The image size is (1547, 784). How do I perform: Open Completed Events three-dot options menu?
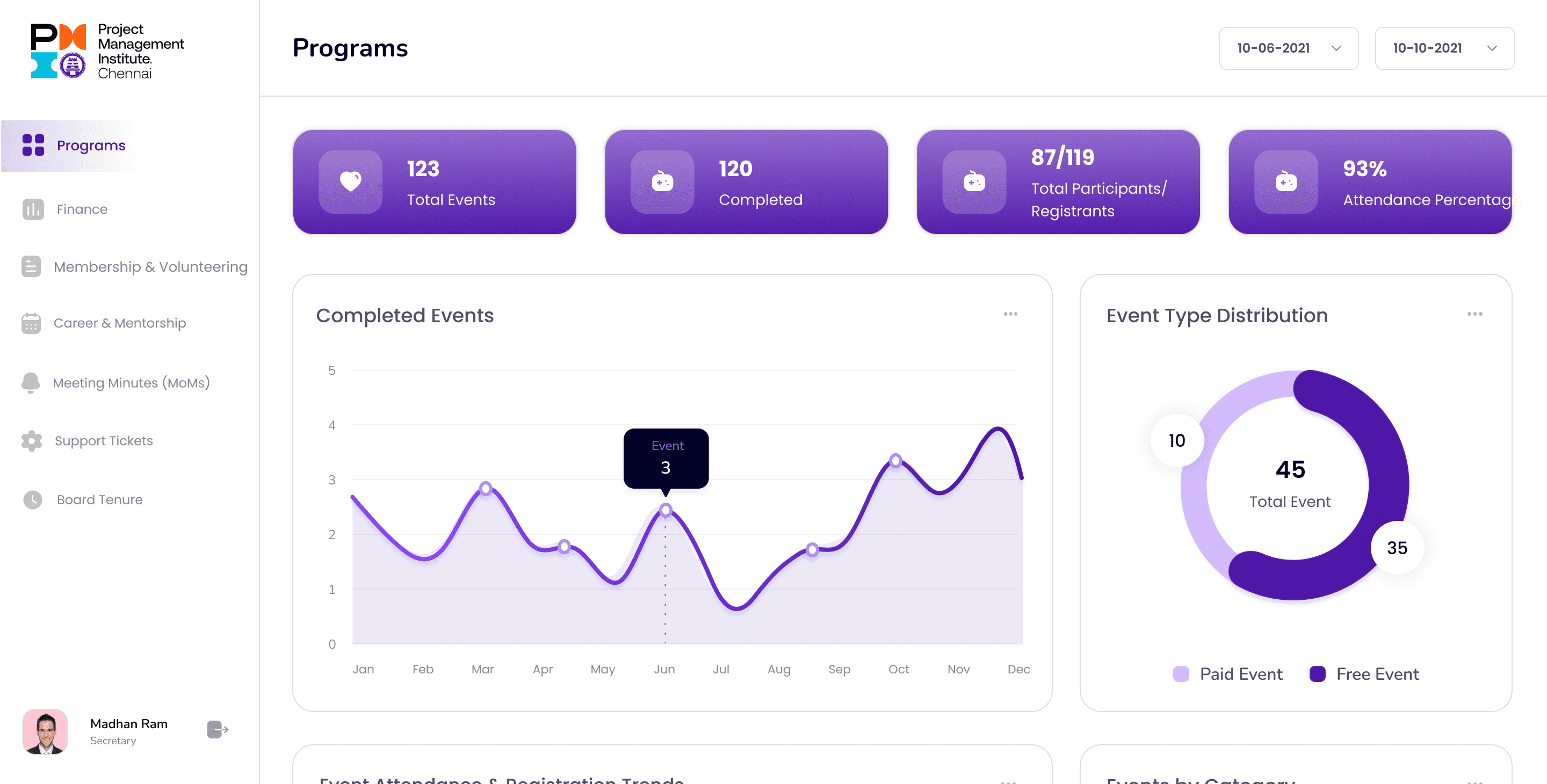pyautogui.click(x=1010, y=314)
